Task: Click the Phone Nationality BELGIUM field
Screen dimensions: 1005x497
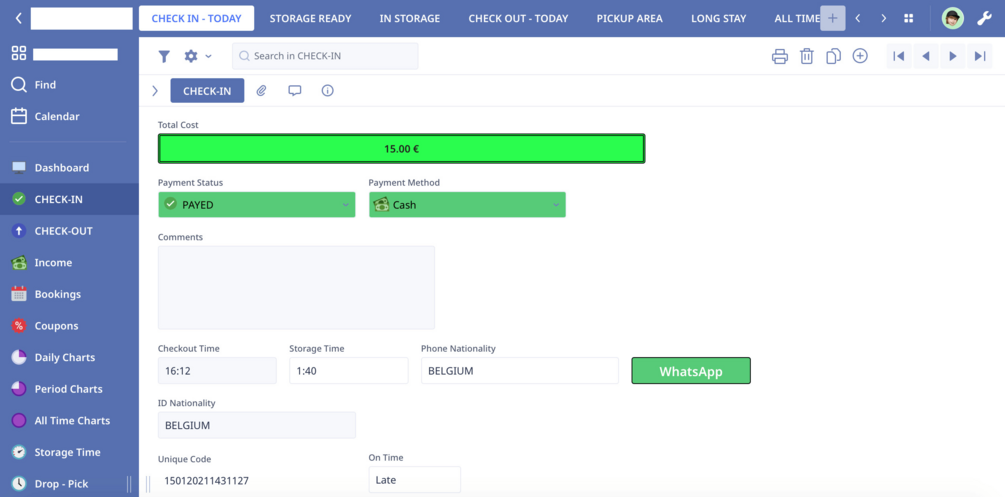Action: (x=520, y=371)
